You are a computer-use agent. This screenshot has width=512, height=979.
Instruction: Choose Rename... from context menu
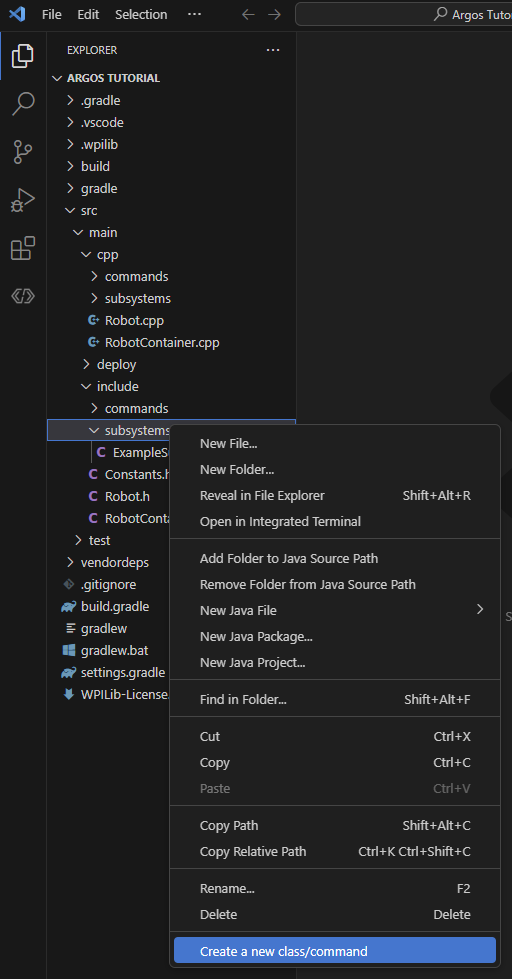click(x=335, y=889)
